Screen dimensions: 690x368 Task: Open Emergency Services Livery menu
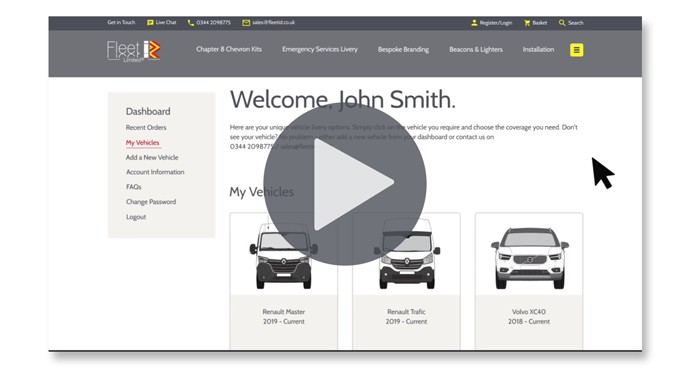(x=320, y=49)
